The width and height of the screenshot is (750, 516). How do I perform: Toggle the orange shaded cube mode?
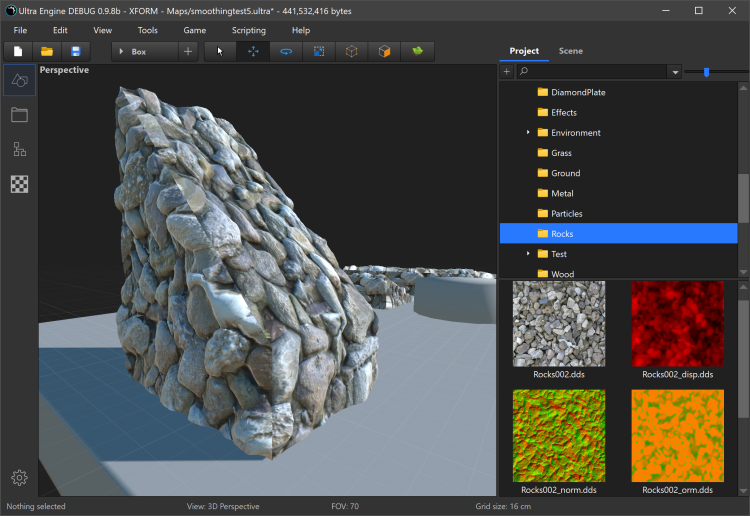click(384, 51)
